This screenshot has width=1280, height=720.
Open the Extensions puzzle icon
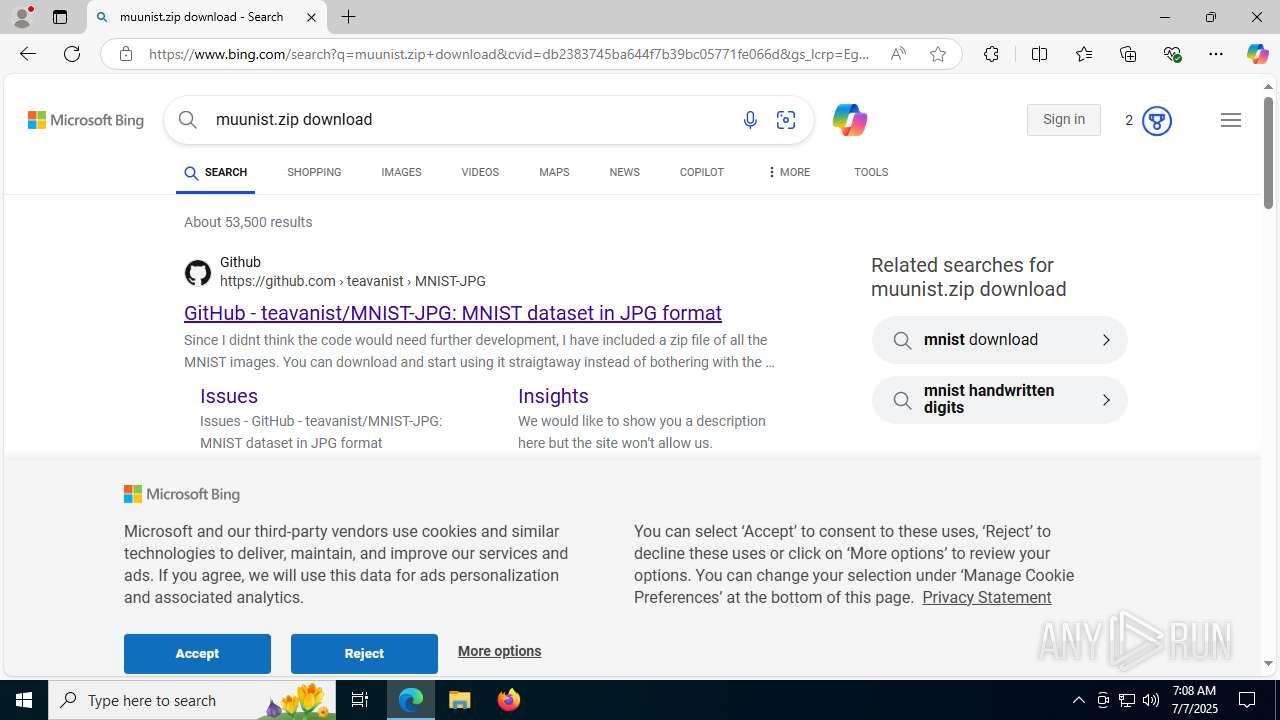coord(991,54)
